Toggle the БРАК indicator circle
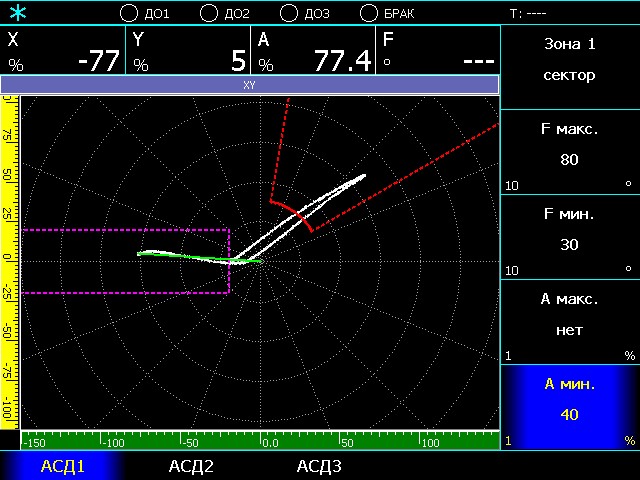Screen dimensions: 640x480 point(368,14)
